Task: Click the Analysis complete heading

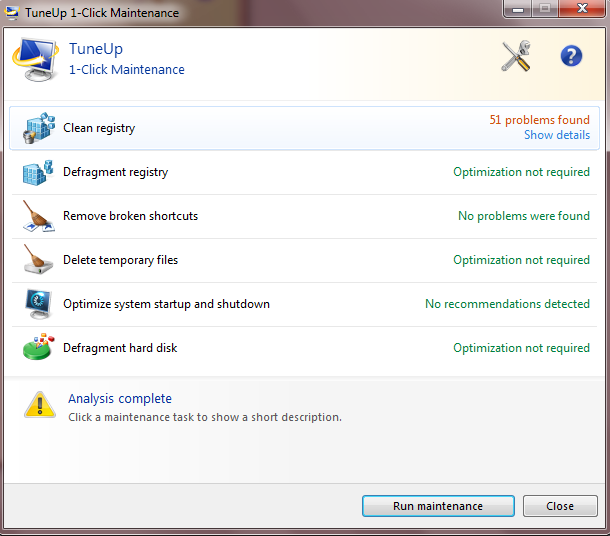Action: (120, 399)
